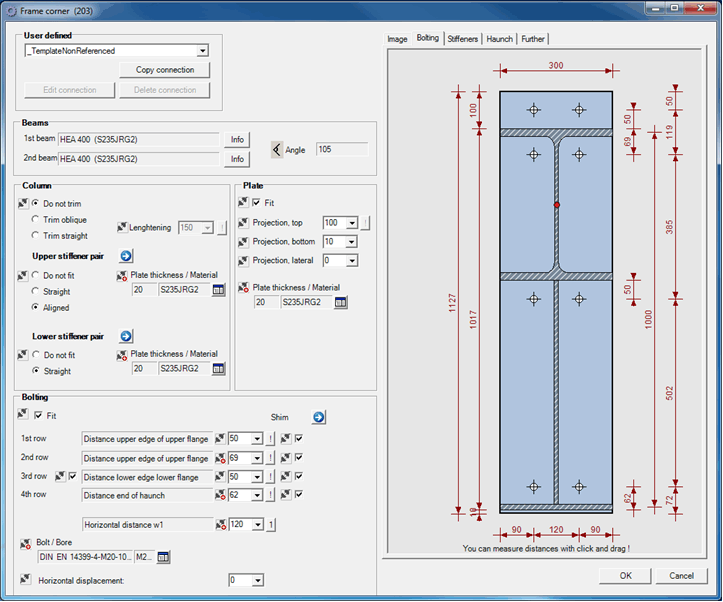Open material table for upper stiffener plate
723x602 pixels.
point(218,290)
